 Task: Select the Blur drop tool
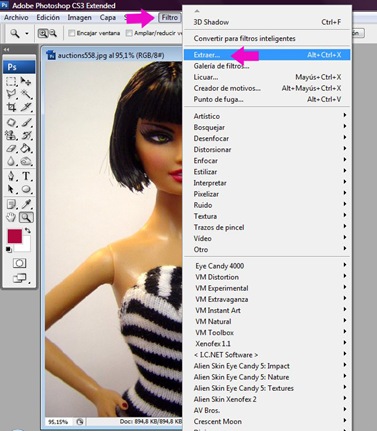pos(11,161)
